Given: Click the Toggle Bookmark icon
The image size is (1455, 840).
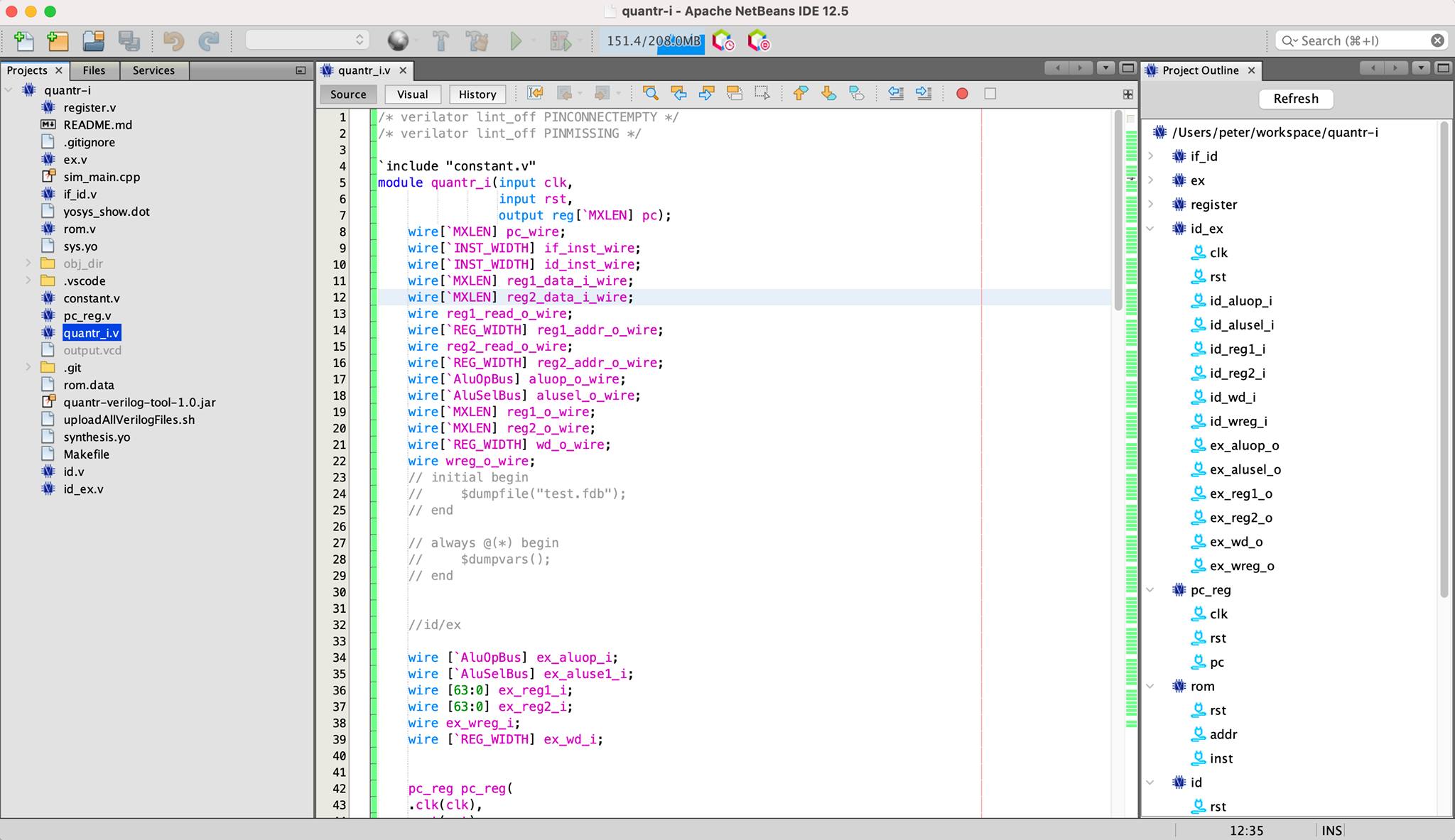Looking at the screenshot, I should pos(857,93).
